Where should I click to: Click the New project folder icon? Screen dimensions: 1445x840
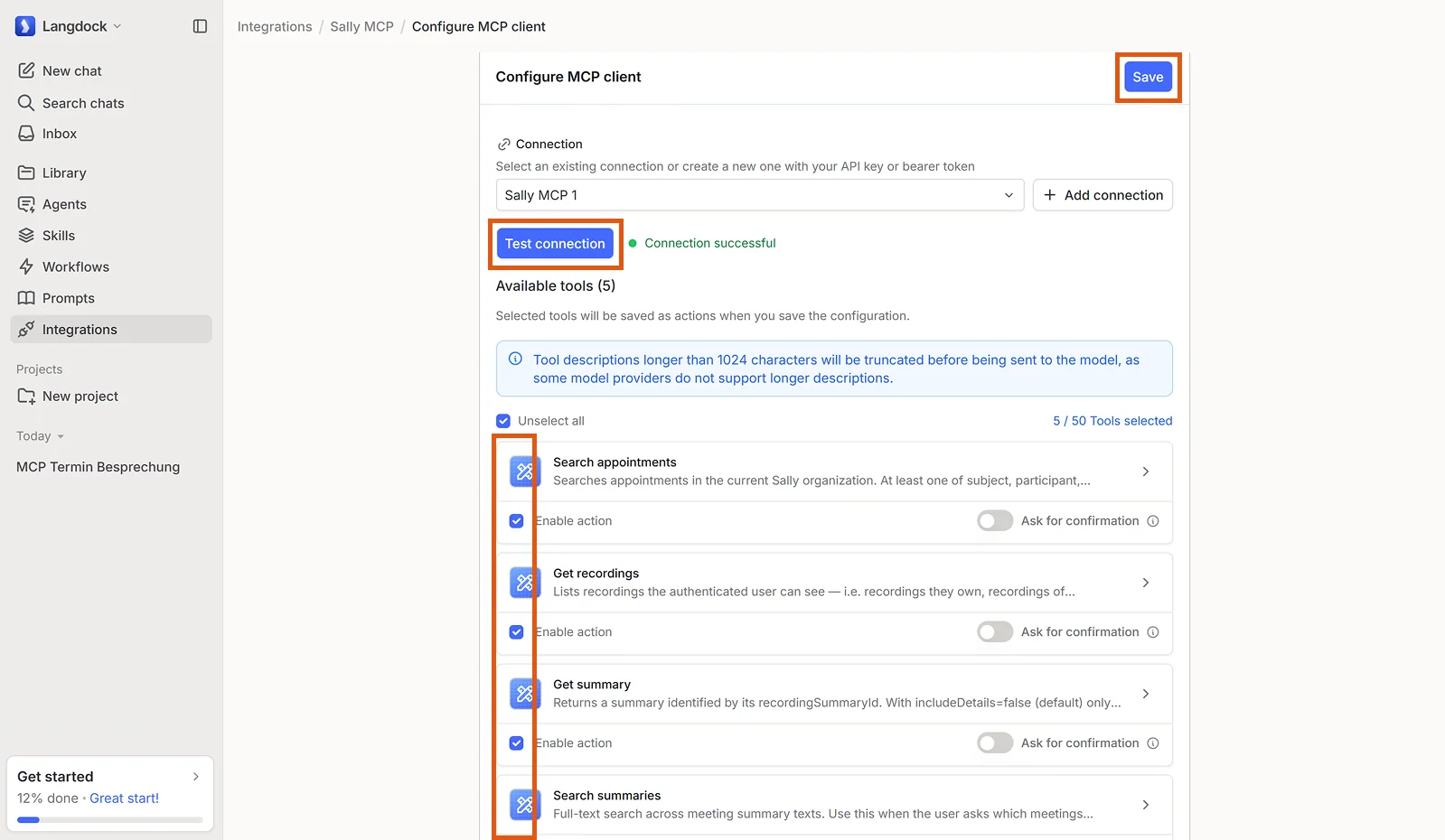(26, 397)
